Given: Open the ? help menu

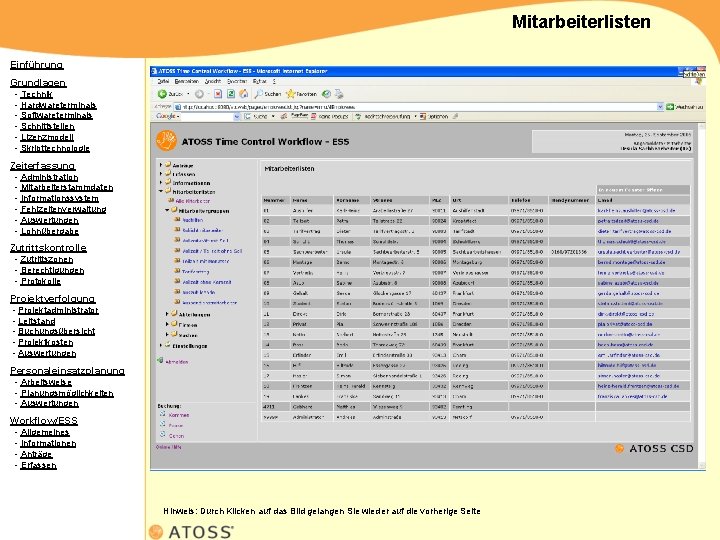Looking at the screenshot, I should [x=274, y=81].
